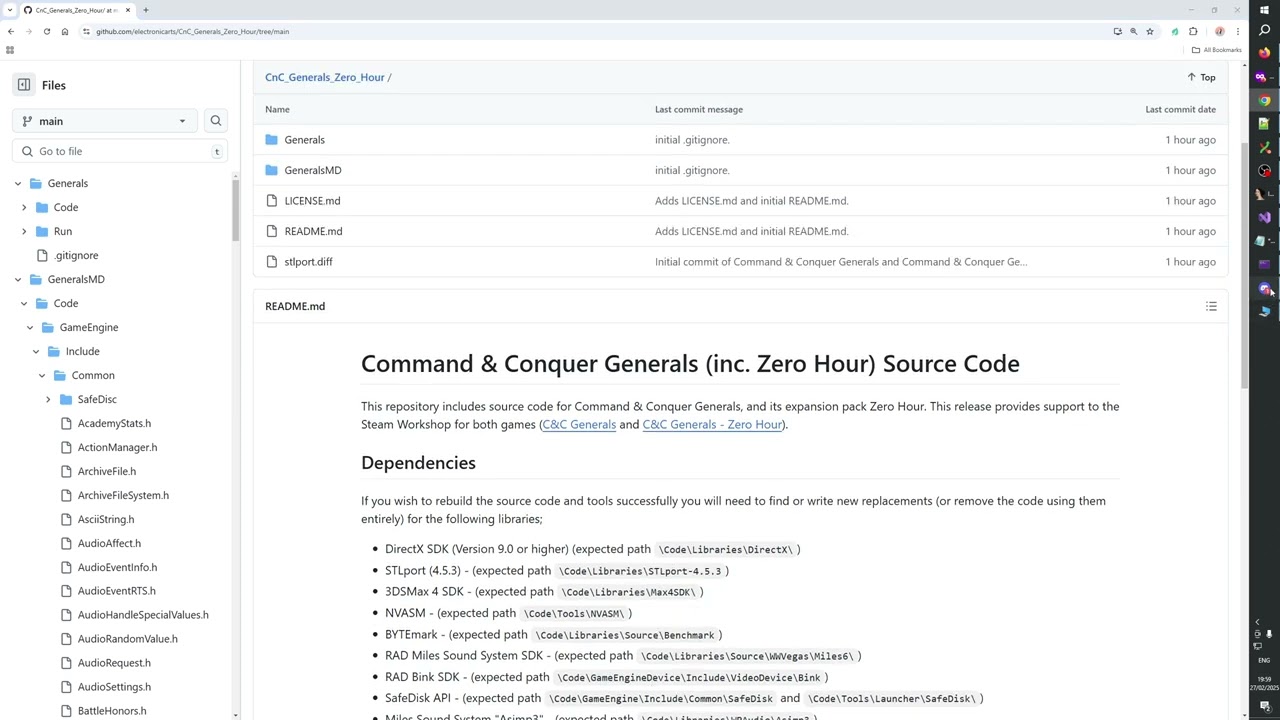Open ActionManager.h in the file tree
The height and width of the screenshot is (720, 1280).
tap(117, 447)
